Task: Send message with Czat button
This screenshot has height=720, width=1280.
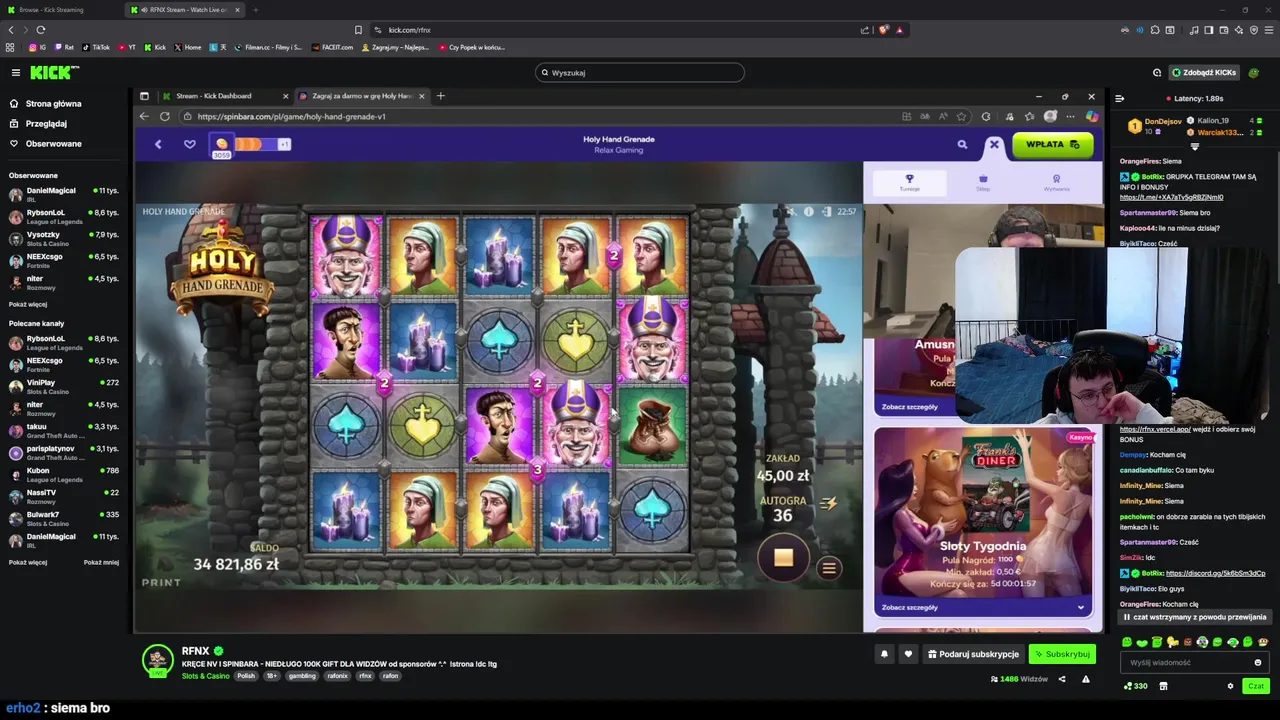Action: click(1256, 686)
